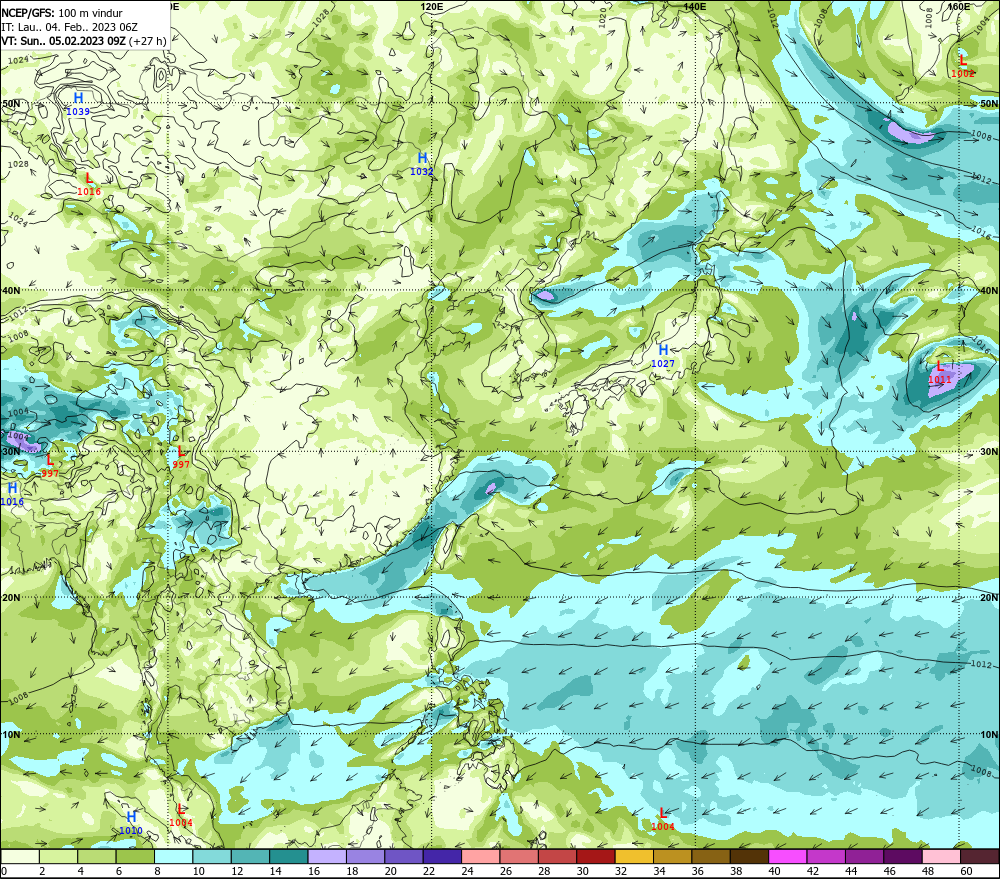Pick the pale yellow 0–2 legend swatch
This screenshot has width=1000, height=879.
pos(20,856)
